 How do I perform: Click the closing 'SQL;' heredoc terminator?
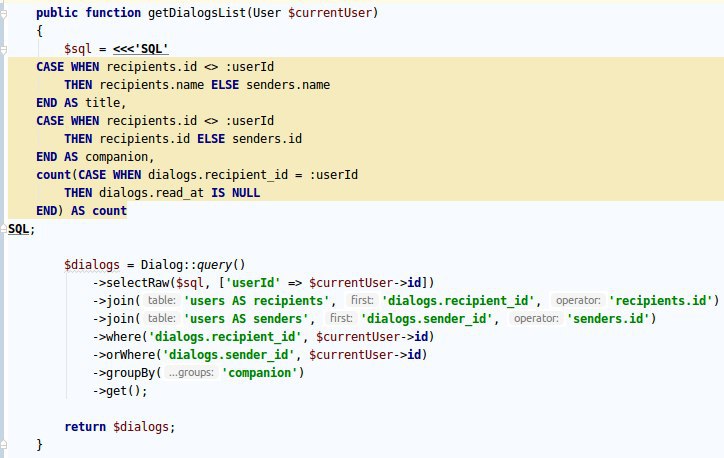coord(21,229)
